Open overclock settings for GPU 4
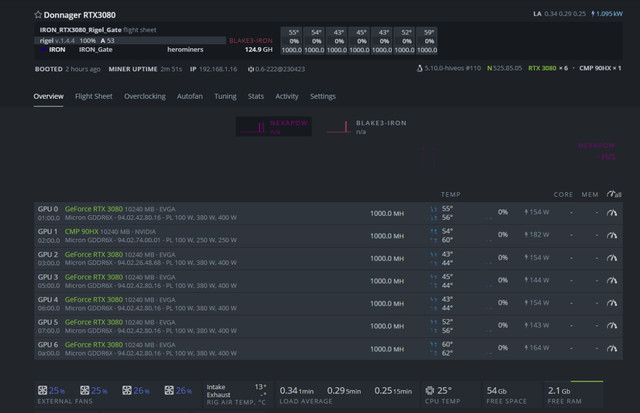Viewport: 640px width, 413px height. (612, 303)
